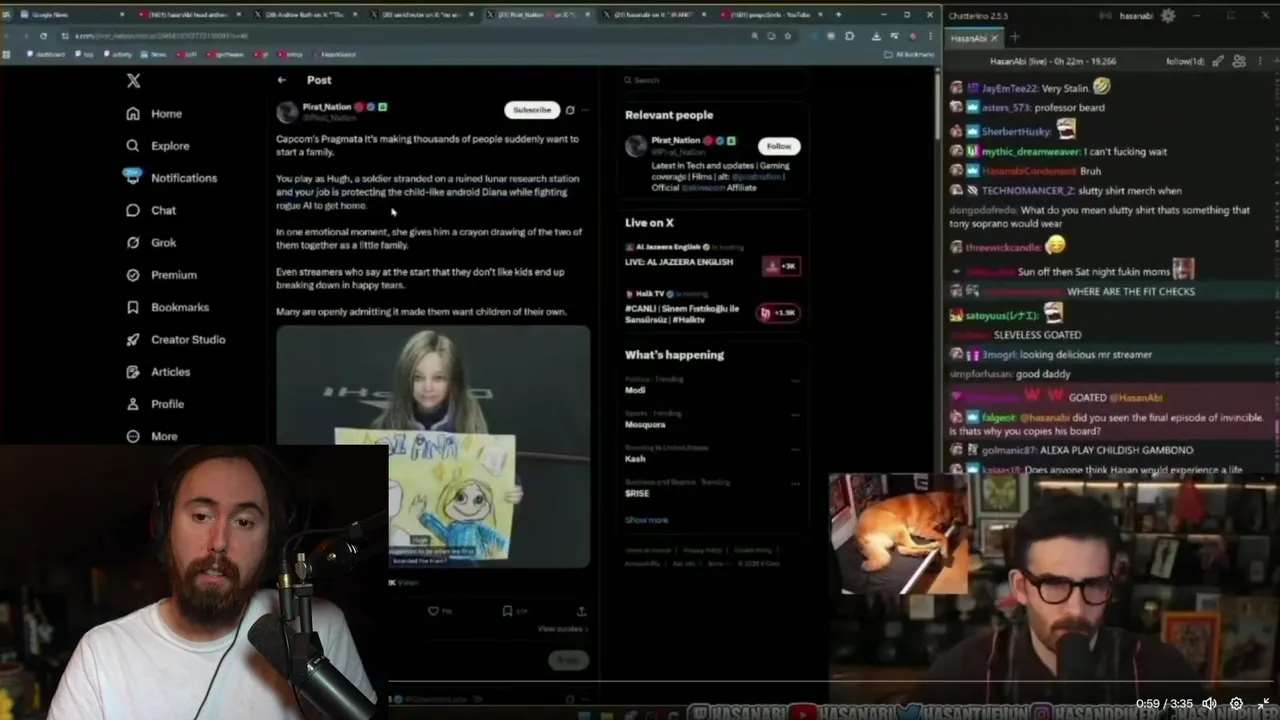Image resolution: width=1280 pixels, height=720 pixels.
Task: Expand the More menu in X sidebar
Action: tap(151, 436)
